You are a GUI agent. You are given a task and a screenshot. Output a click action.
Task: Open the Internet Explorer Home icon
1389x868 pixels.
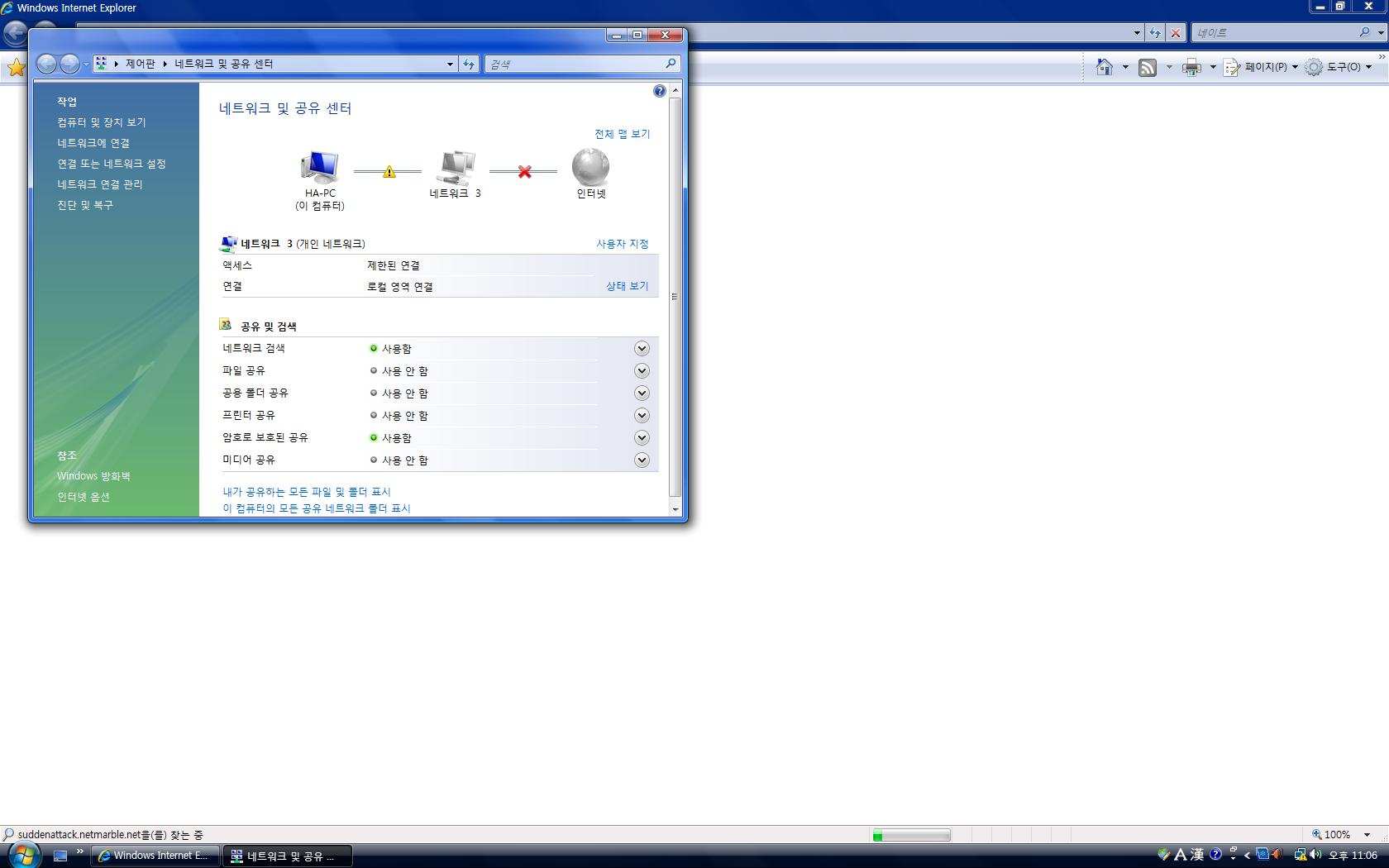(1105, 67)
